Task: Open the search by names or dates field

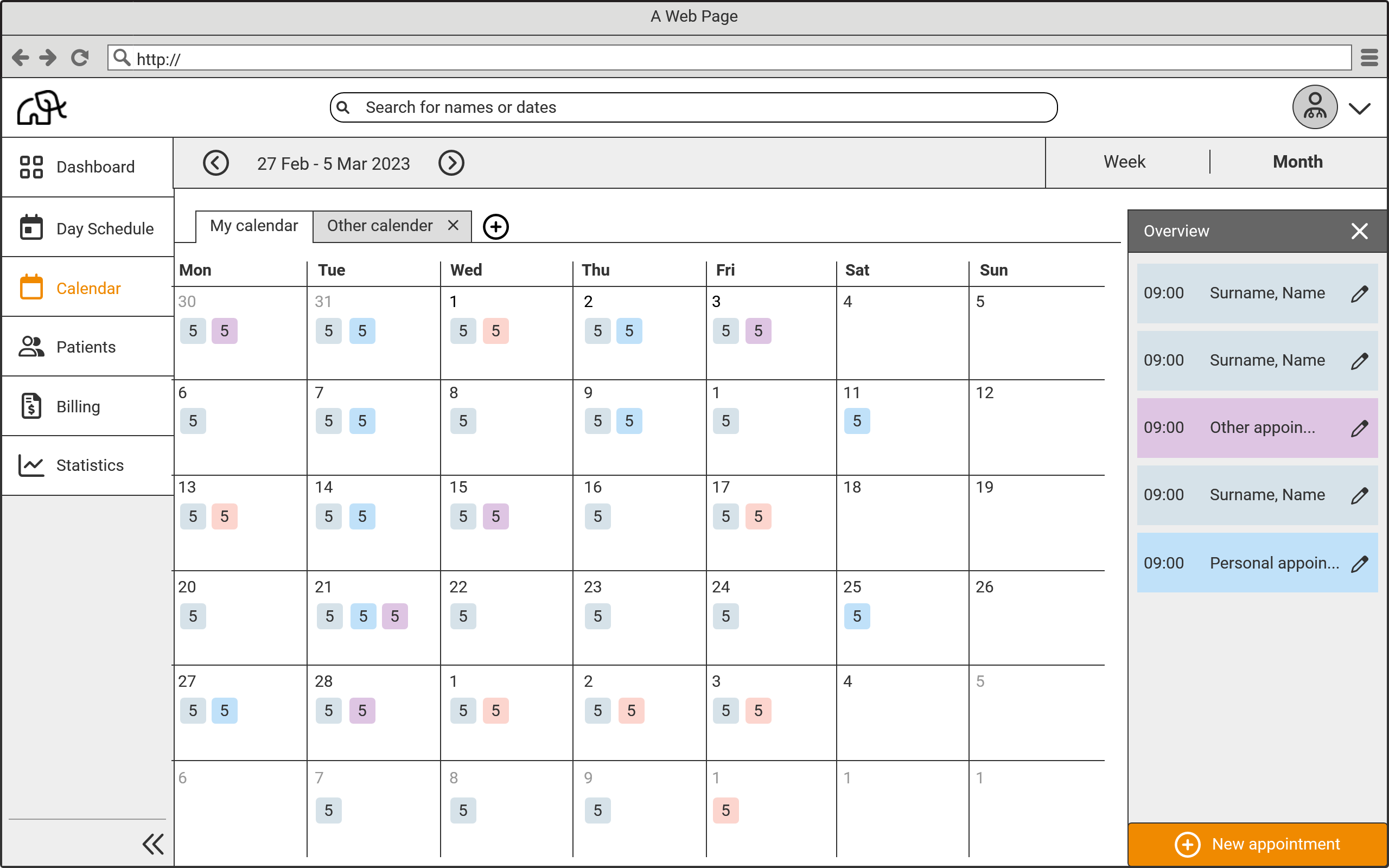Action: 693,107
